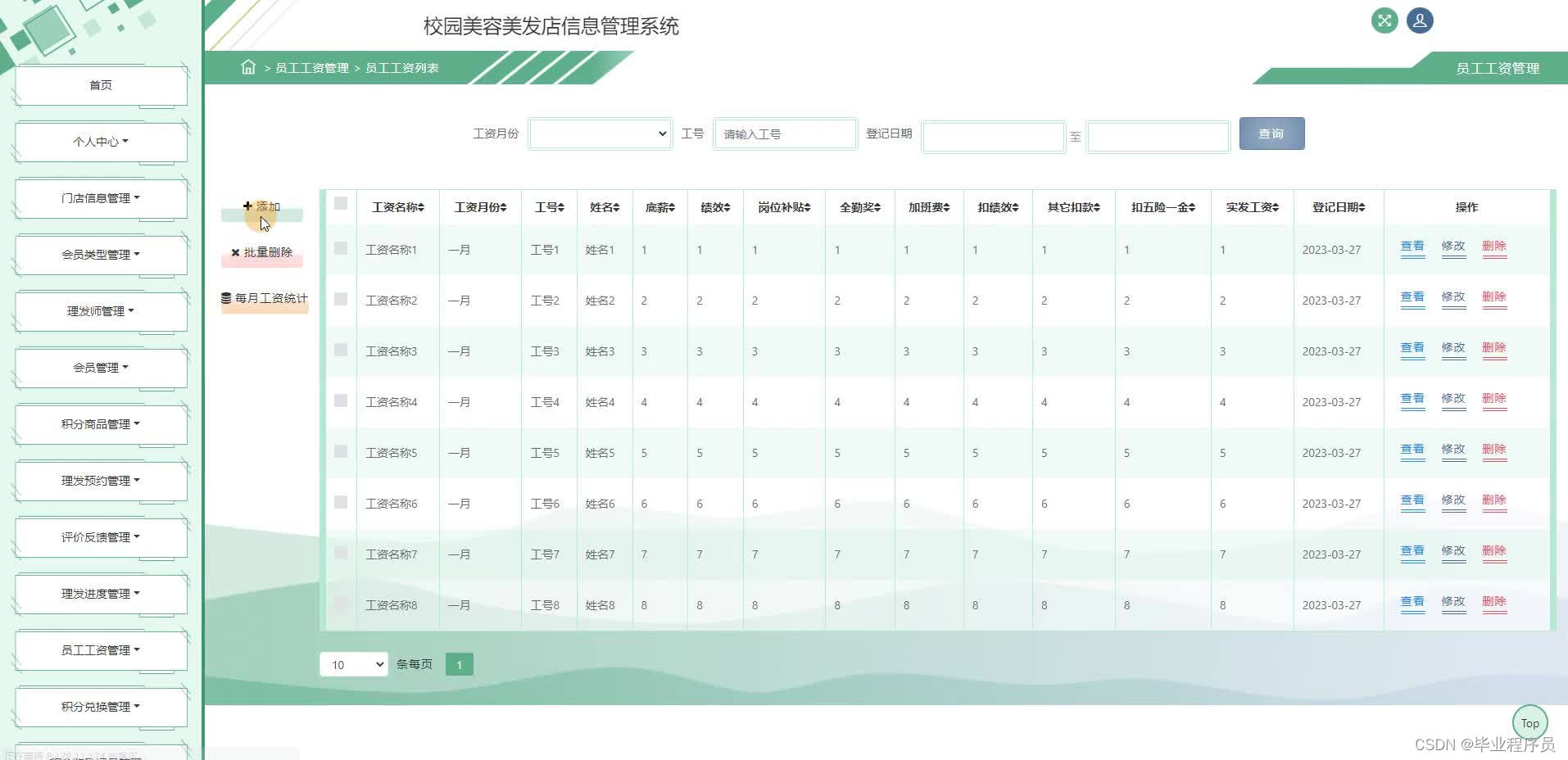This screenshot has width=1568, height=760.
Task: Expand the 会员类型管理 sidebar menu
Action: (101, 255)
